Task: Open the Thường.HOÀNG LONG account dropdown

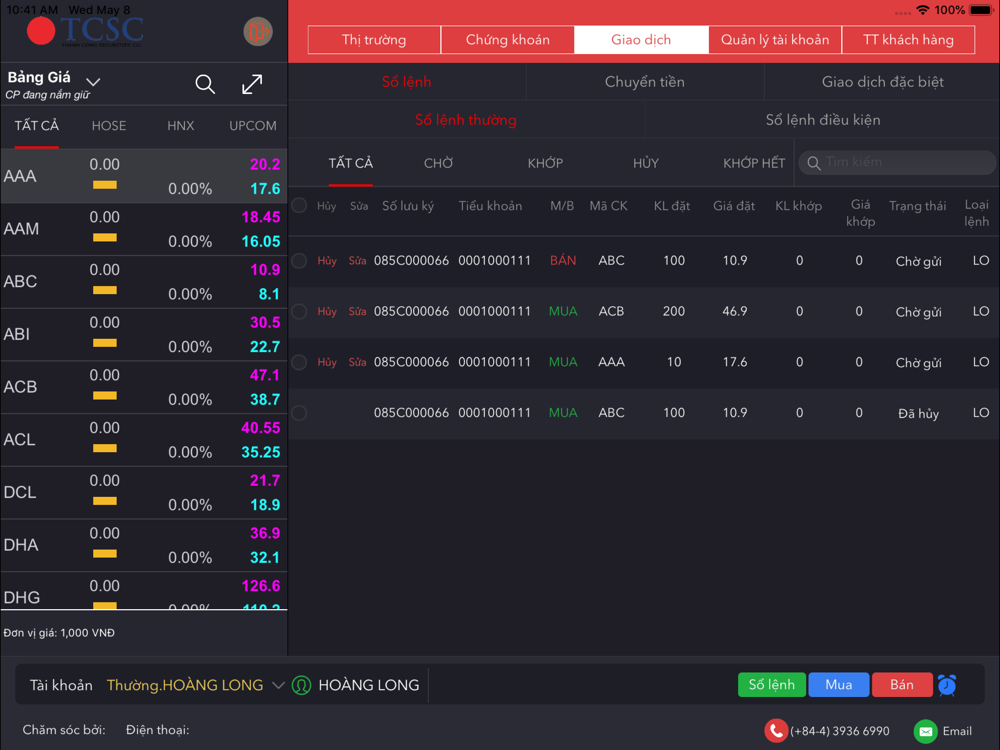Action: pyautogui.click(x=195, y=685)
